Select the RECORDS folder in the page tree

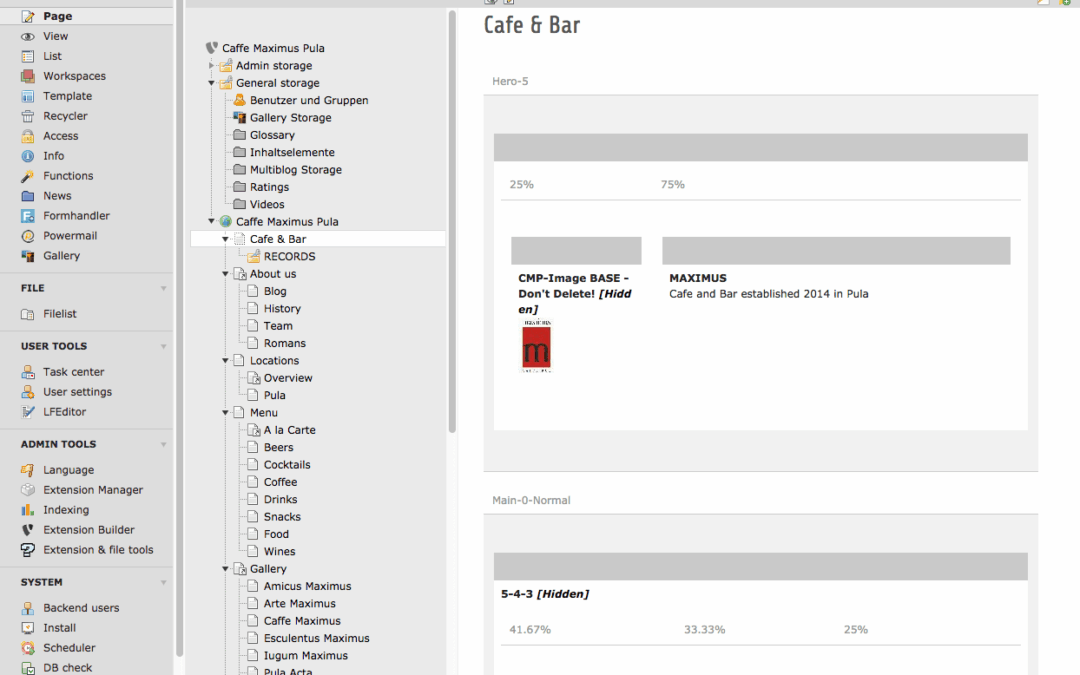pos(289,256)
